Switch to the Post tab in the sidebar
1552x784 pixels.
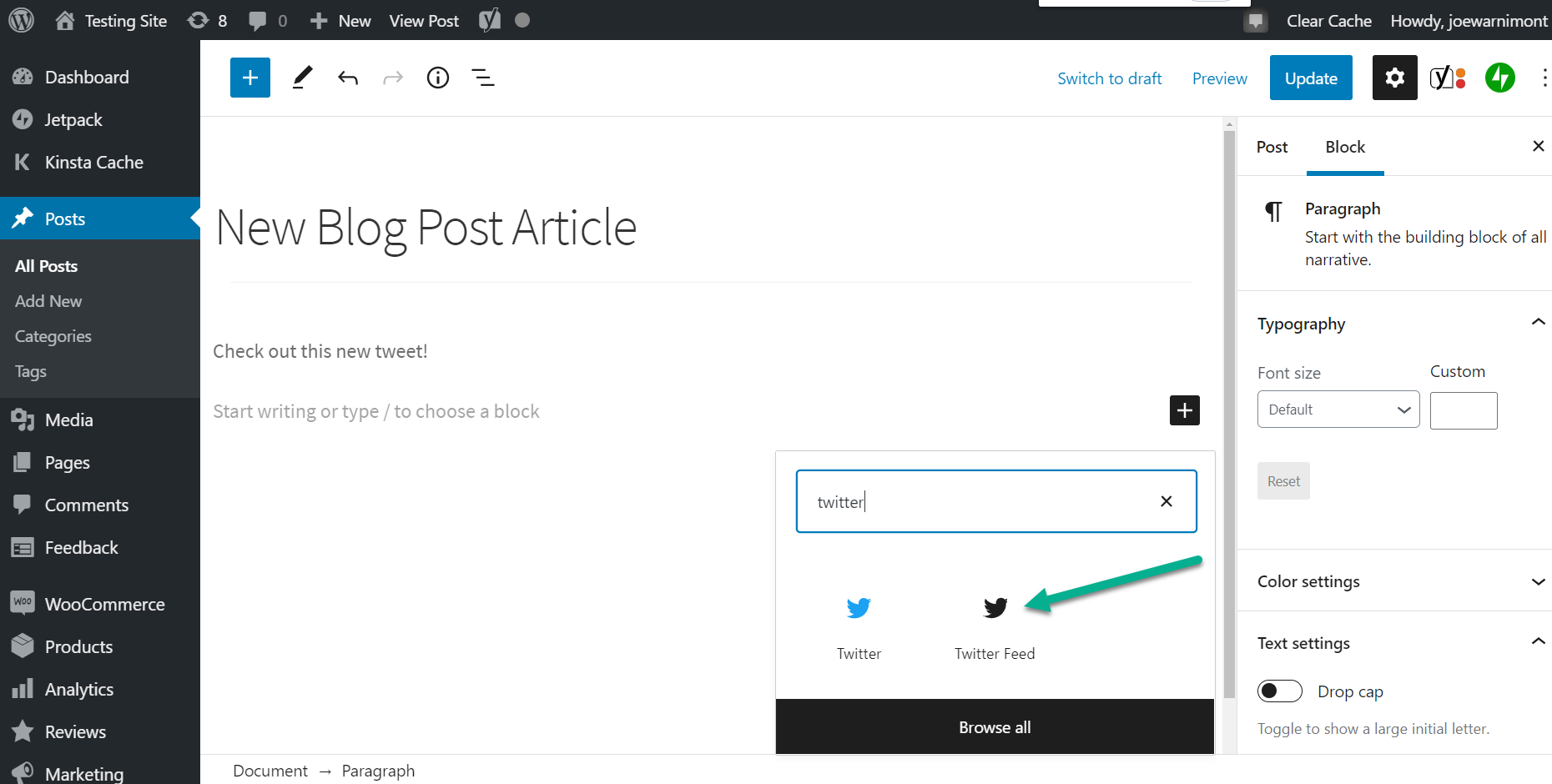pyautogui.click(x=1272, y=146)
